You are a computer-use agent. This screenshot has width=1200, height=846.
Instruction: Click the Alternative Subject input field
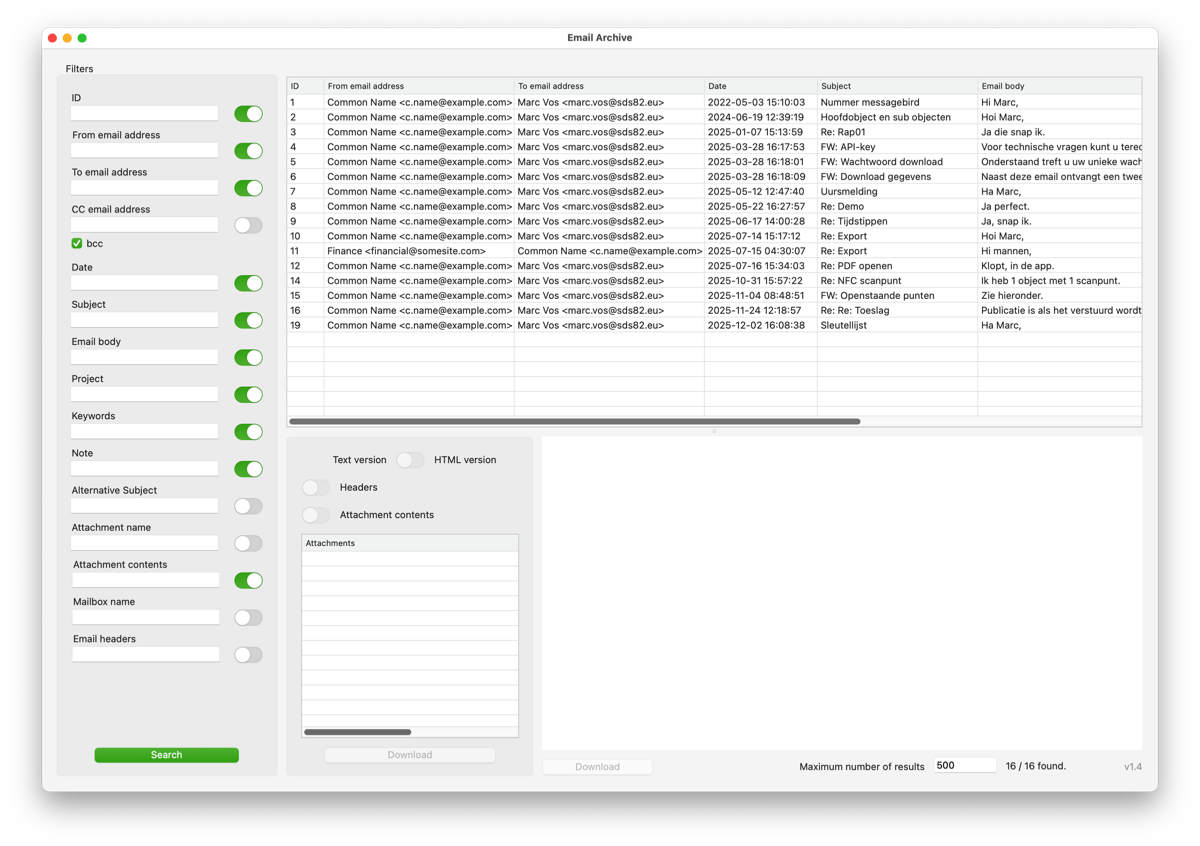coord(145,505)
